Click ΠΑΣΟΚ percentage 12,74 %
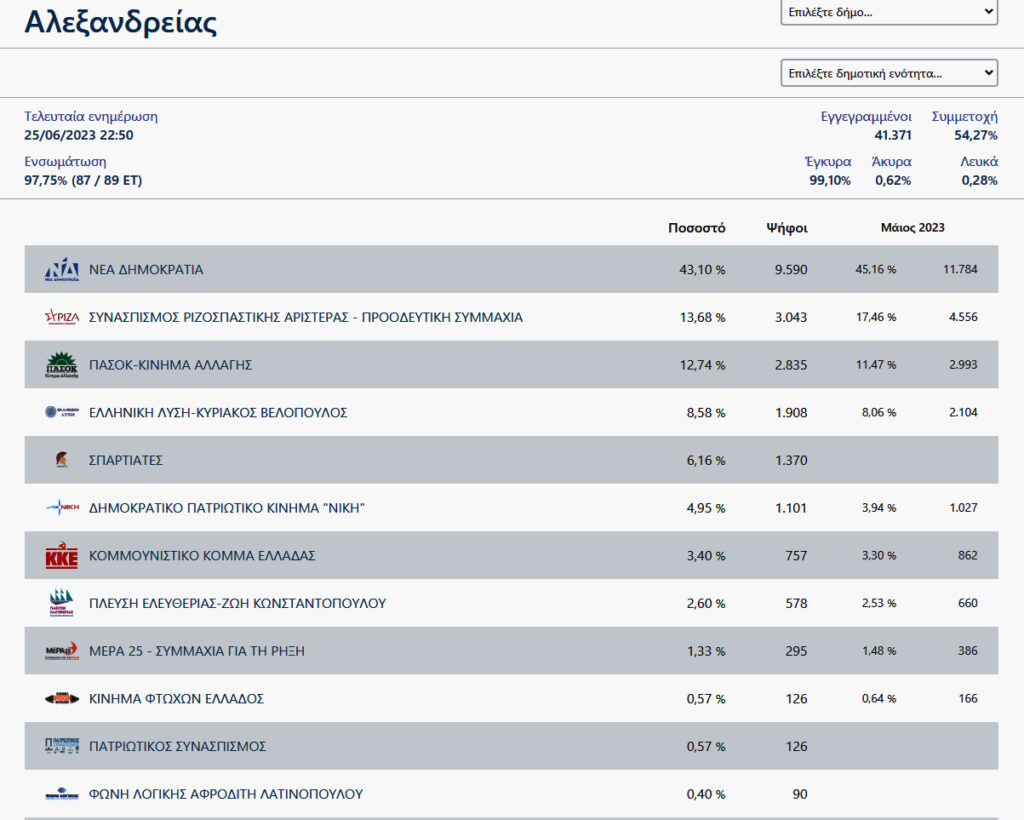Image resolution: width=1024 pixels, height=820 pixels. coord(702,365)
